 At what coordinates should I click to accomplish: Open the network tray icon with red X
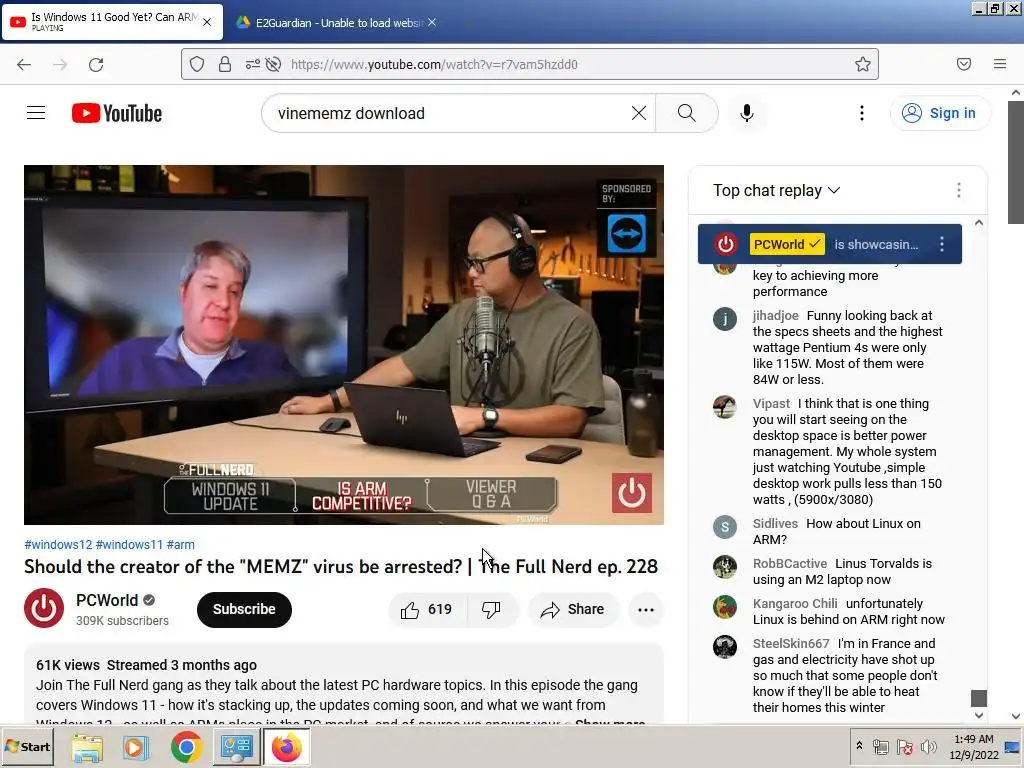click(904, 746)
